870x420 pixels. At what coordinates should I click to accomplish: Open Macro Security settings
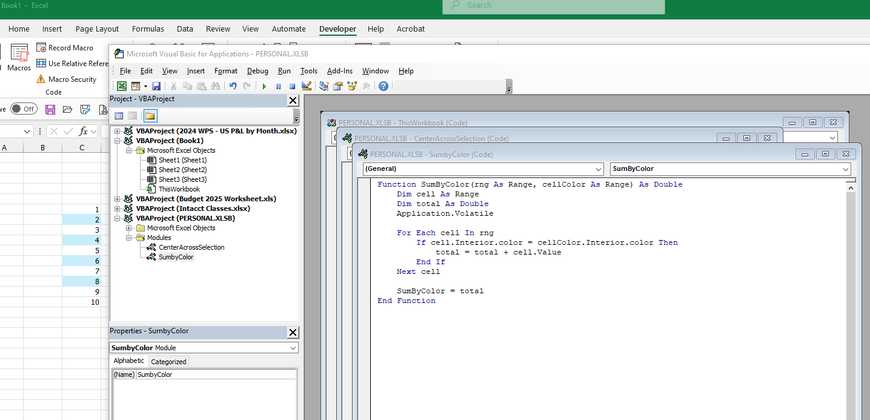[x=67, y=79]
